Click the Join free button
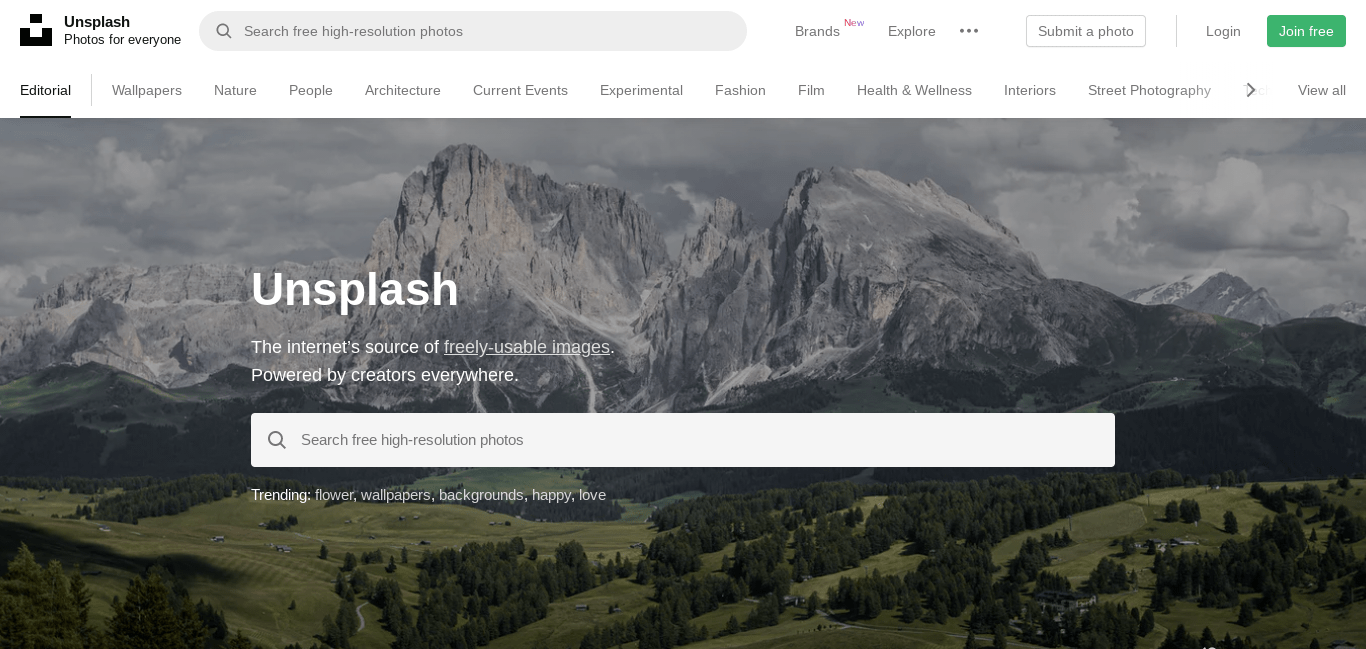 tap(1306, 31)
